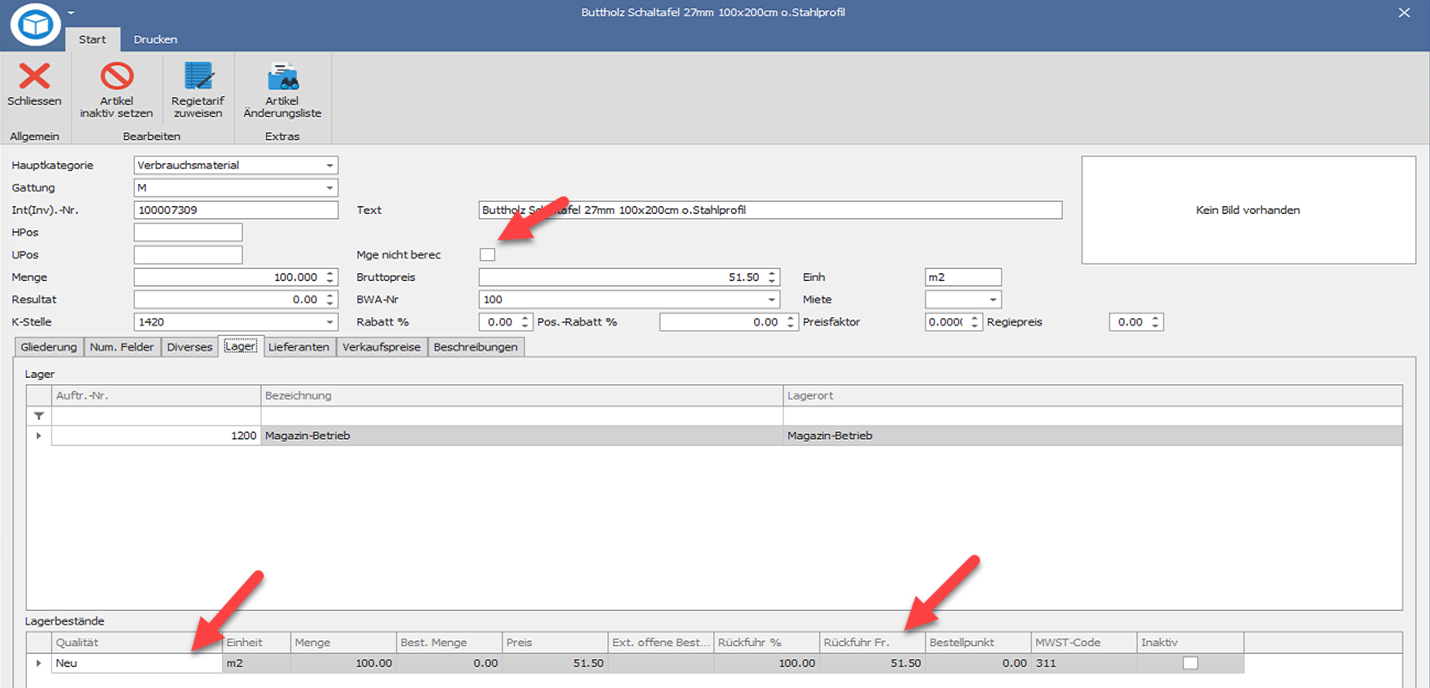1430x688 pixels.
Task: Sort by Bezeichnung column header
Action: coord(521,395)
